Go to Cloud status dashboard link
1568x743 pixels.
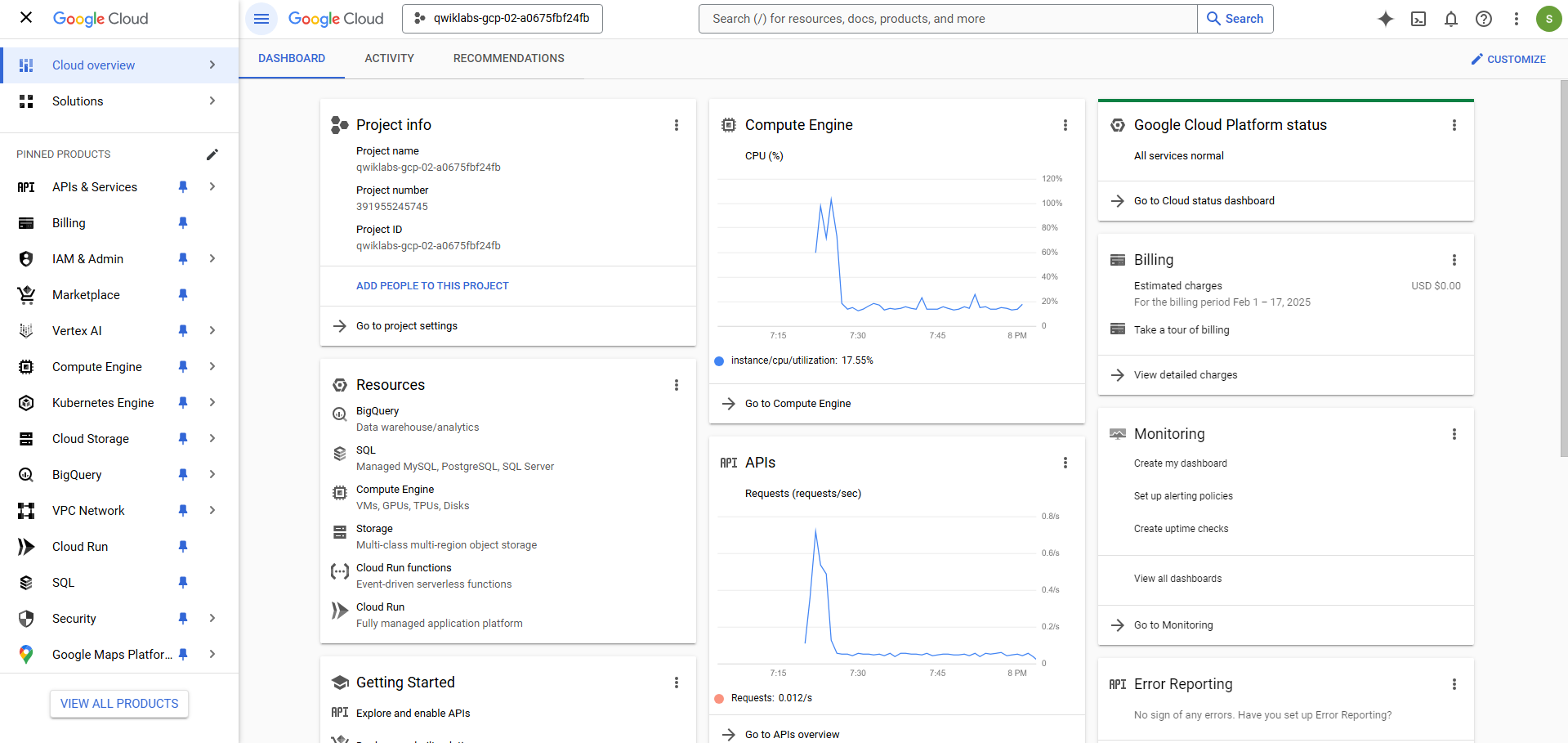(1204, 201)
